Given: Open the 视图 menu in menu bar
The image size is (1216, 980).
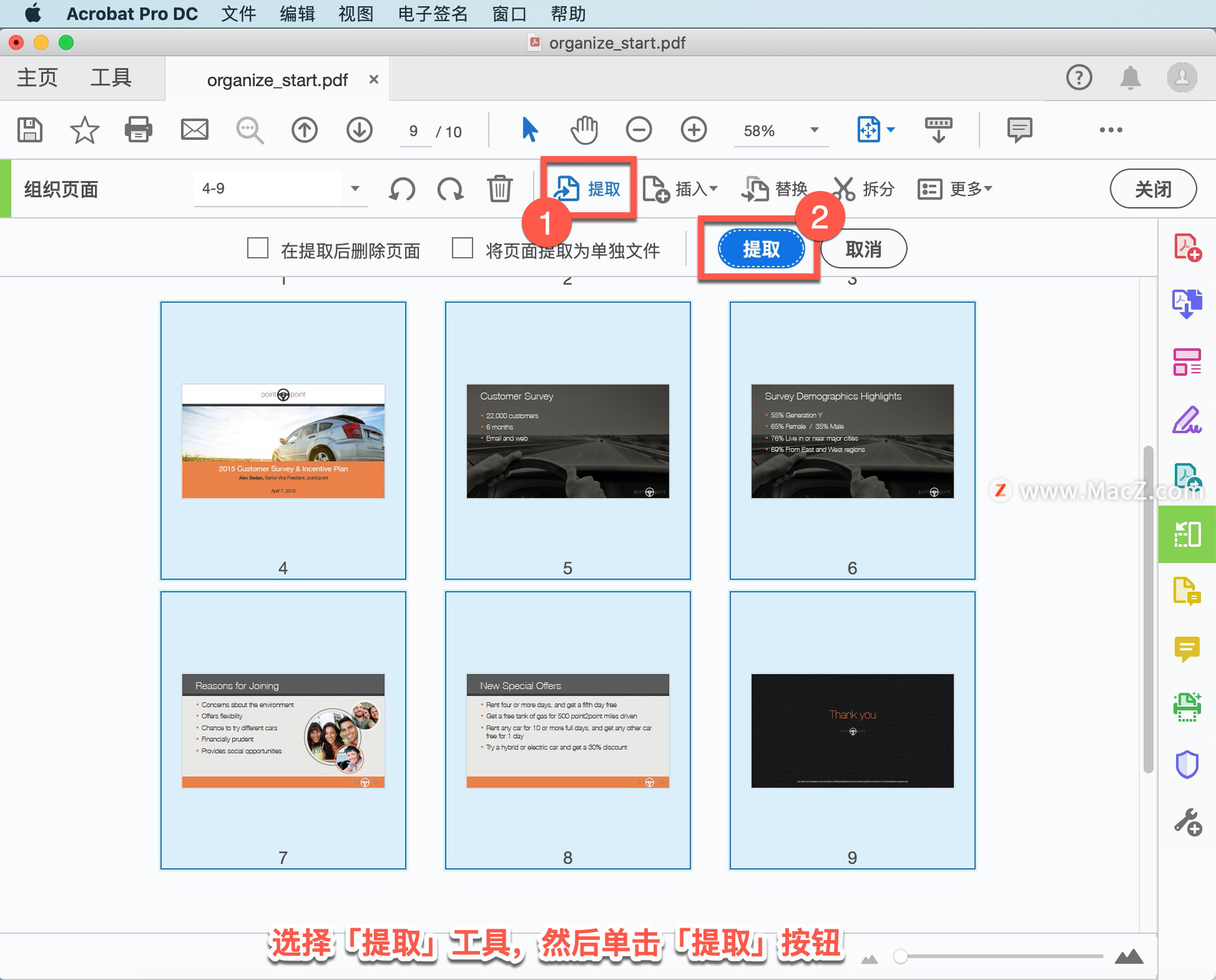Looking at the screenshot, I should (355, 13).
